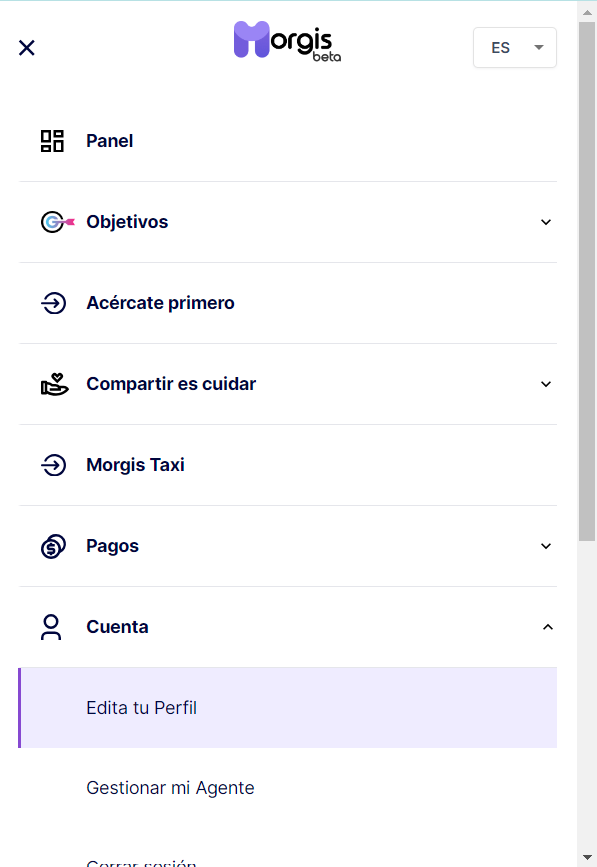The image size is (597, 867).
Task: Expand the Pagos section chevron
Action: click(546, 546)
